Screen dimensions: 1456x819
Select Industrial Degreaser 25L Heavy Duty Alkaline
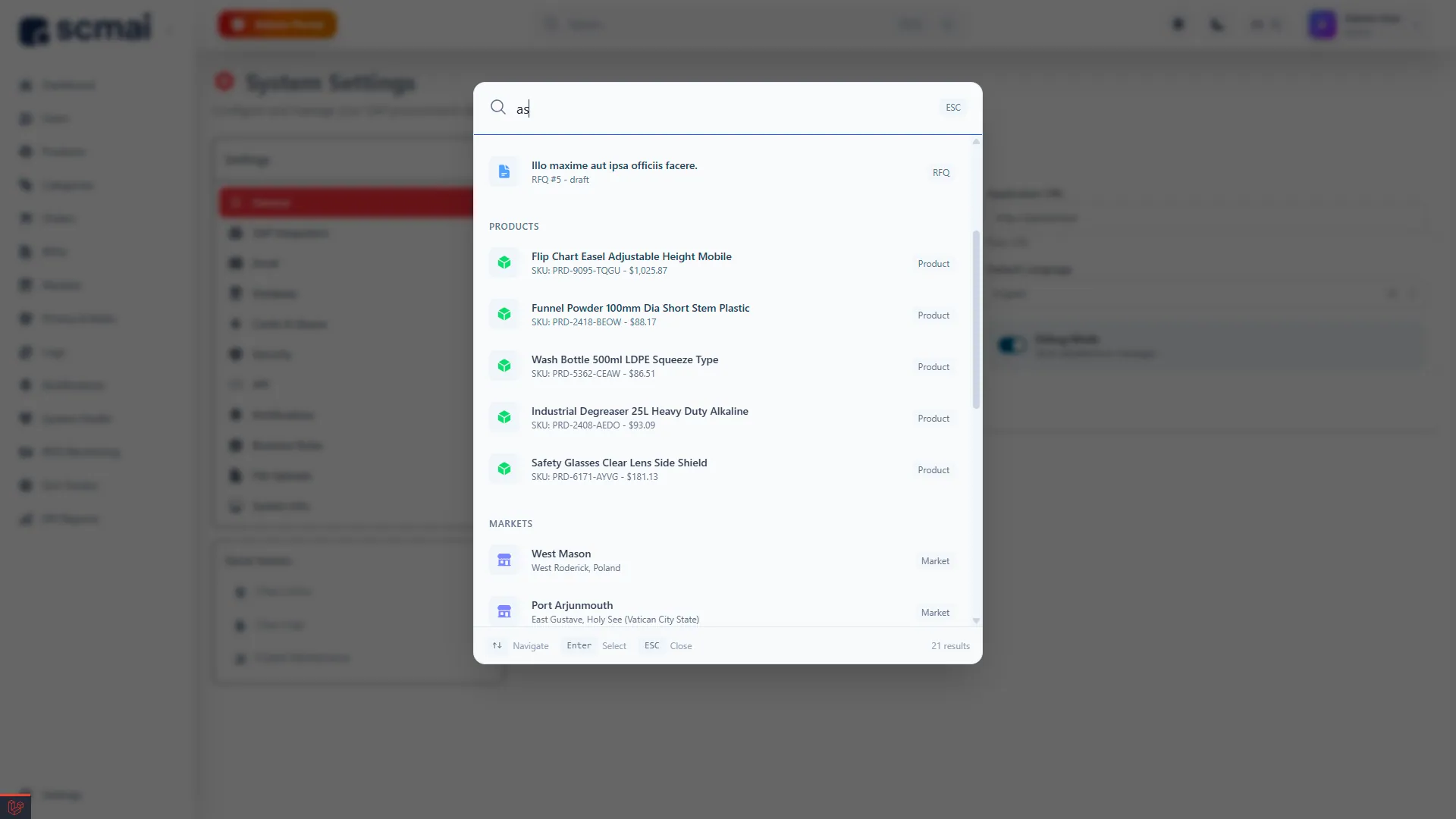(722, 418)
